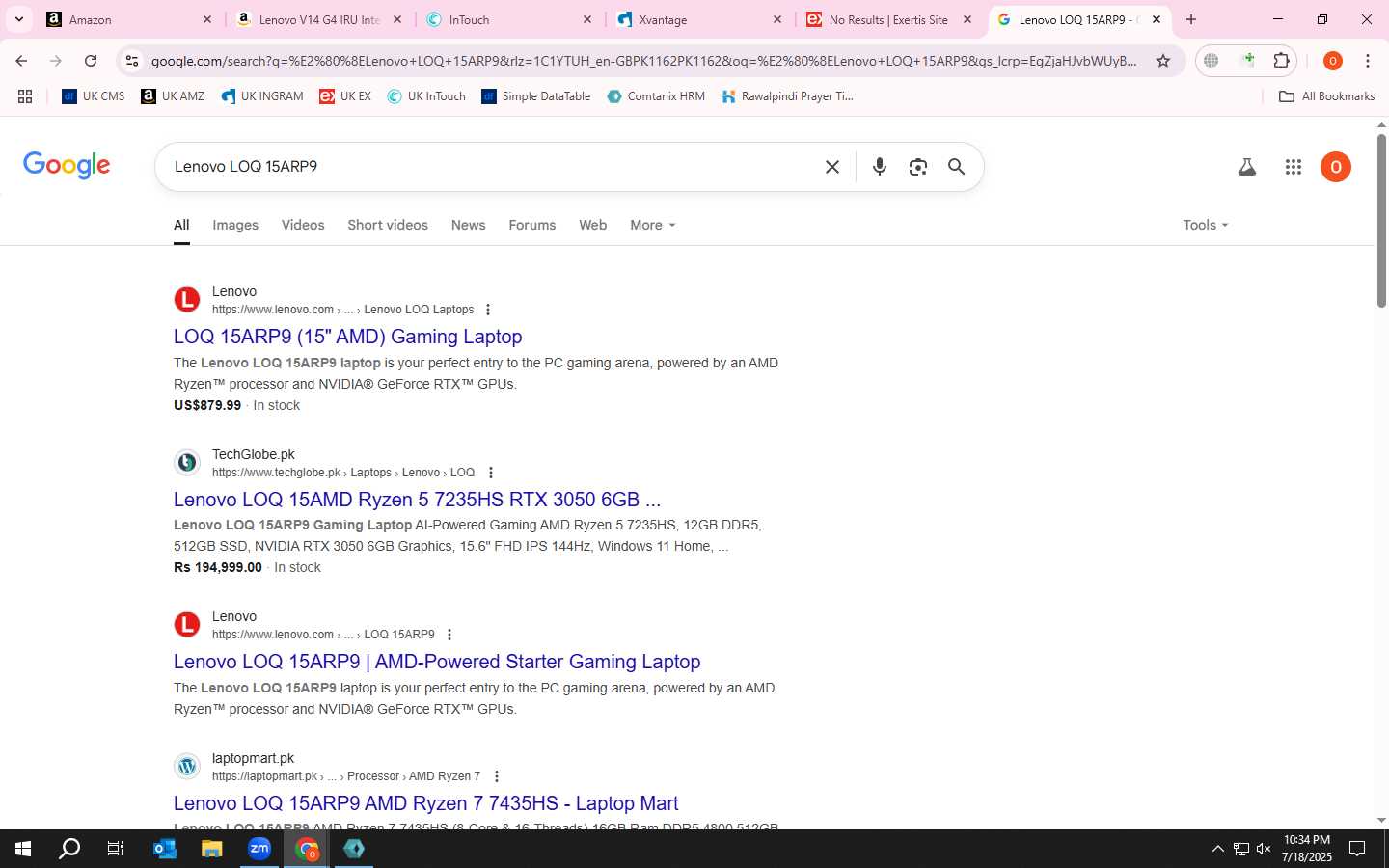Viewport: 1389px width, 868px height.
Task: Go to Google home via logo
Action: (67, 165)
